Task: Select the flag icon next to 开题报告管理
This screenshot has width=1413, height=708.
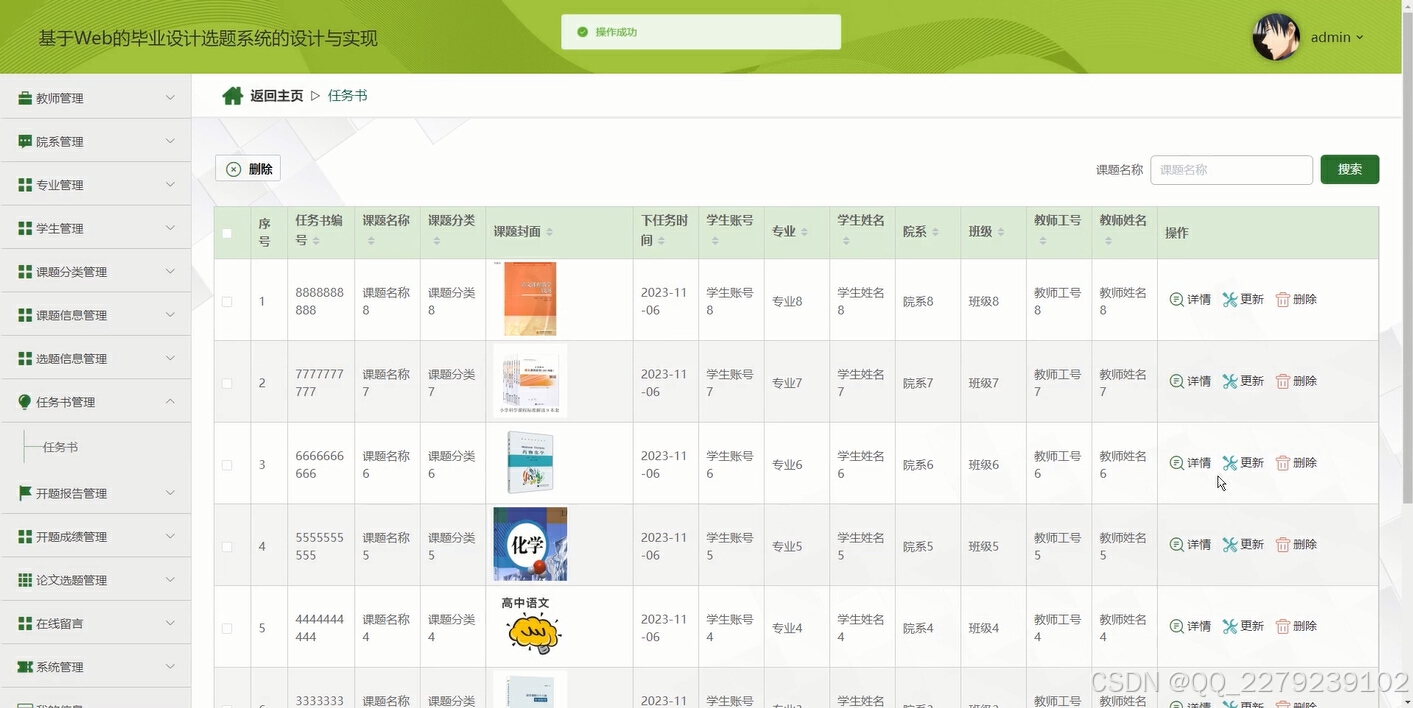Action: [x=23, y=493]
